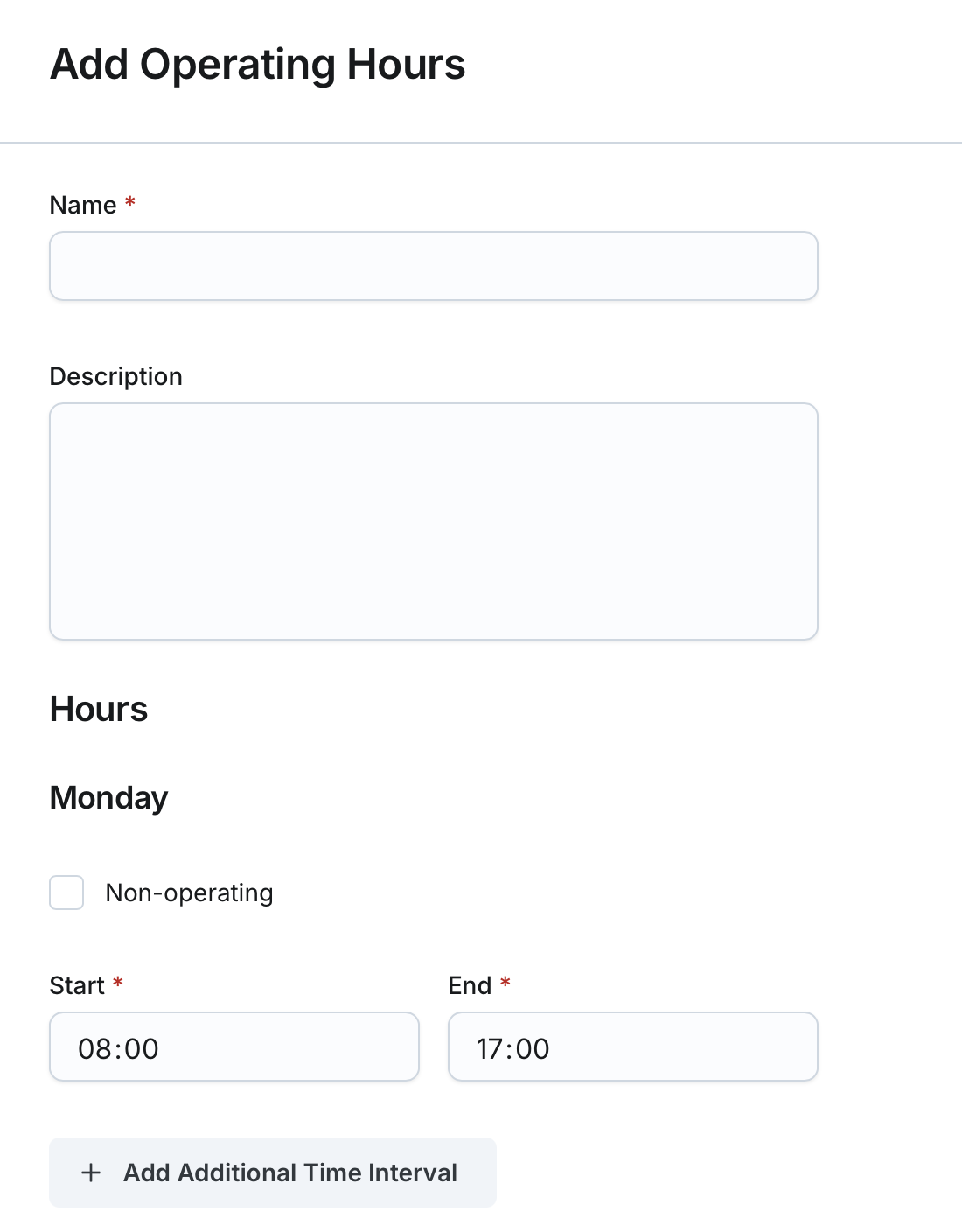Click the Non-operating label text
The width and height of the screenshot is (962, 1232).
[189, 892]
